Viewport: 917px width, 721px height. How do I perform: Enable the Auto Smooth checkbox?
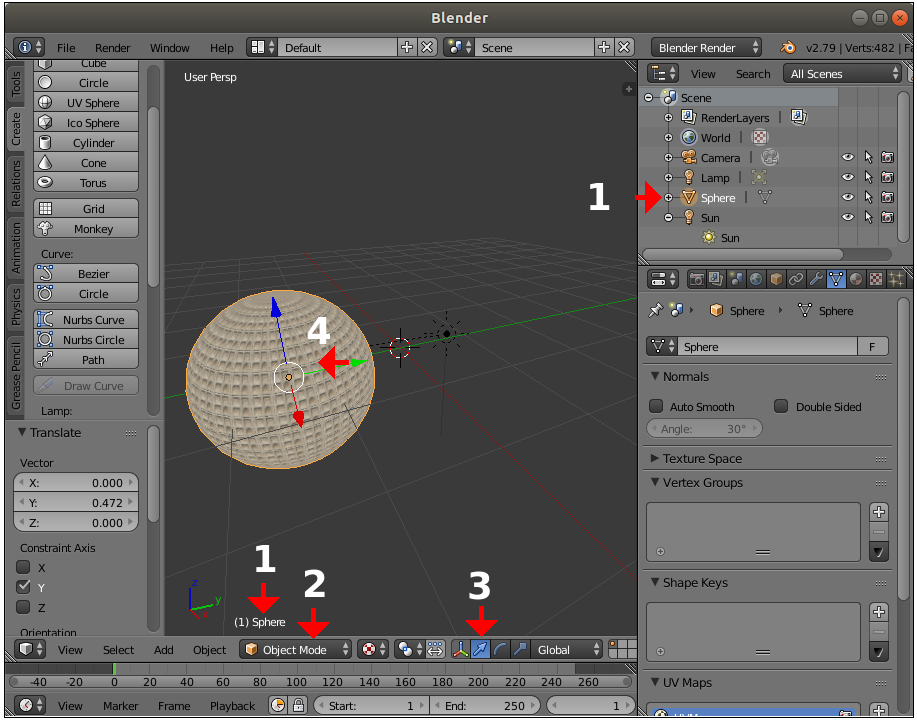tap(657, 406)
